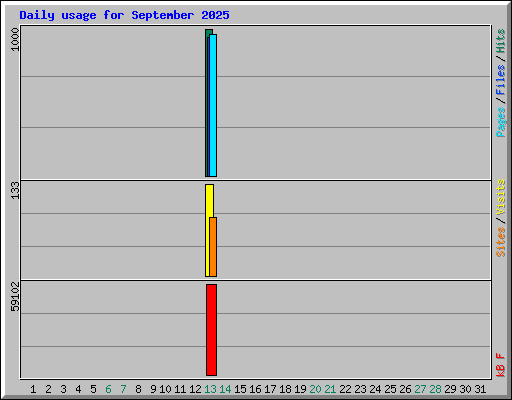Screen dimensions: 512x400
Task: Click the 133 y-axis value
Action: pyautogui.click(x=15, y=190)
